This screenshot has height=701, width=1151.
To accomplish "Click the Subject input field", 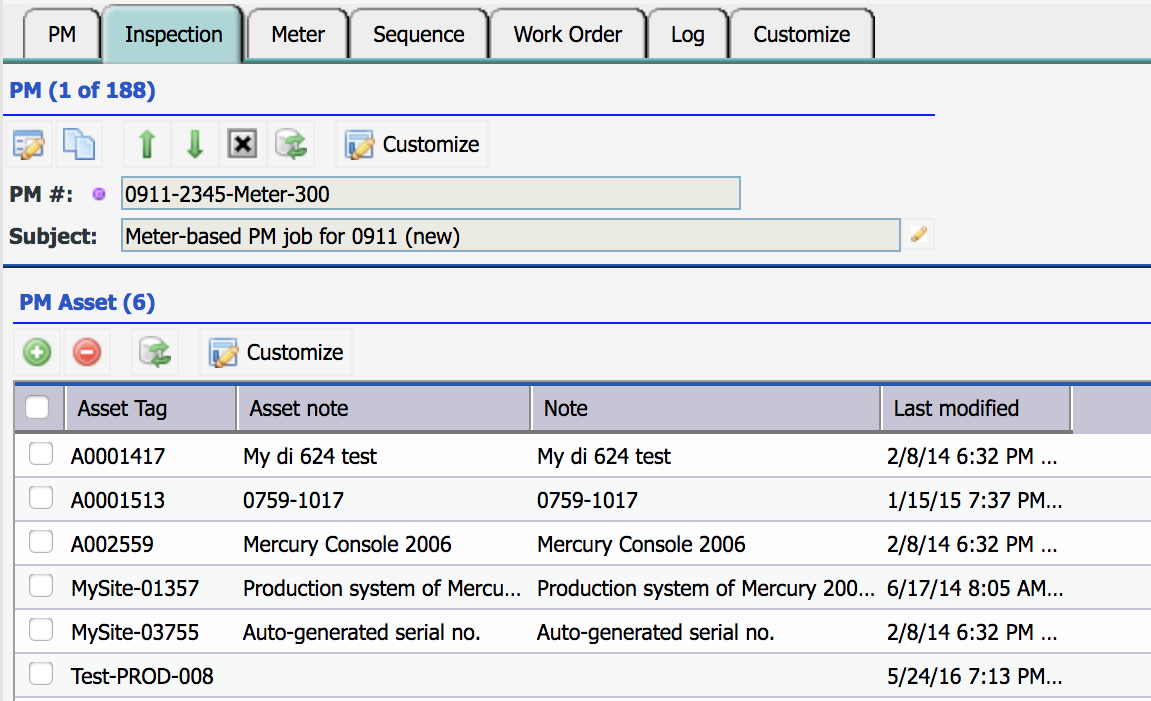I will pyautogui.click(x=511, y=236).
